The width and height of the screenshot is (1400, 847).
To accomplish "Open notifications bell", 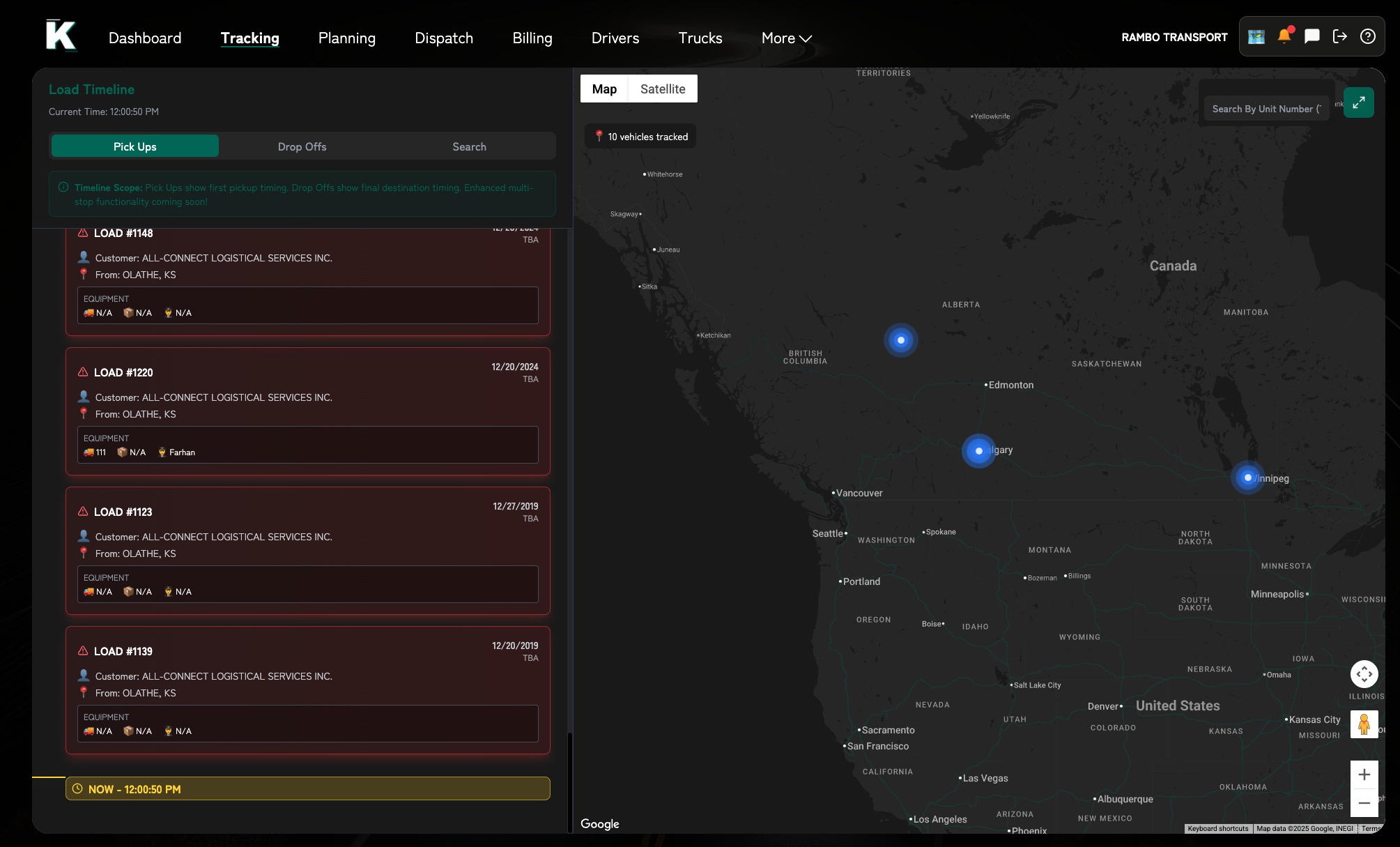I will [1284, 36].
